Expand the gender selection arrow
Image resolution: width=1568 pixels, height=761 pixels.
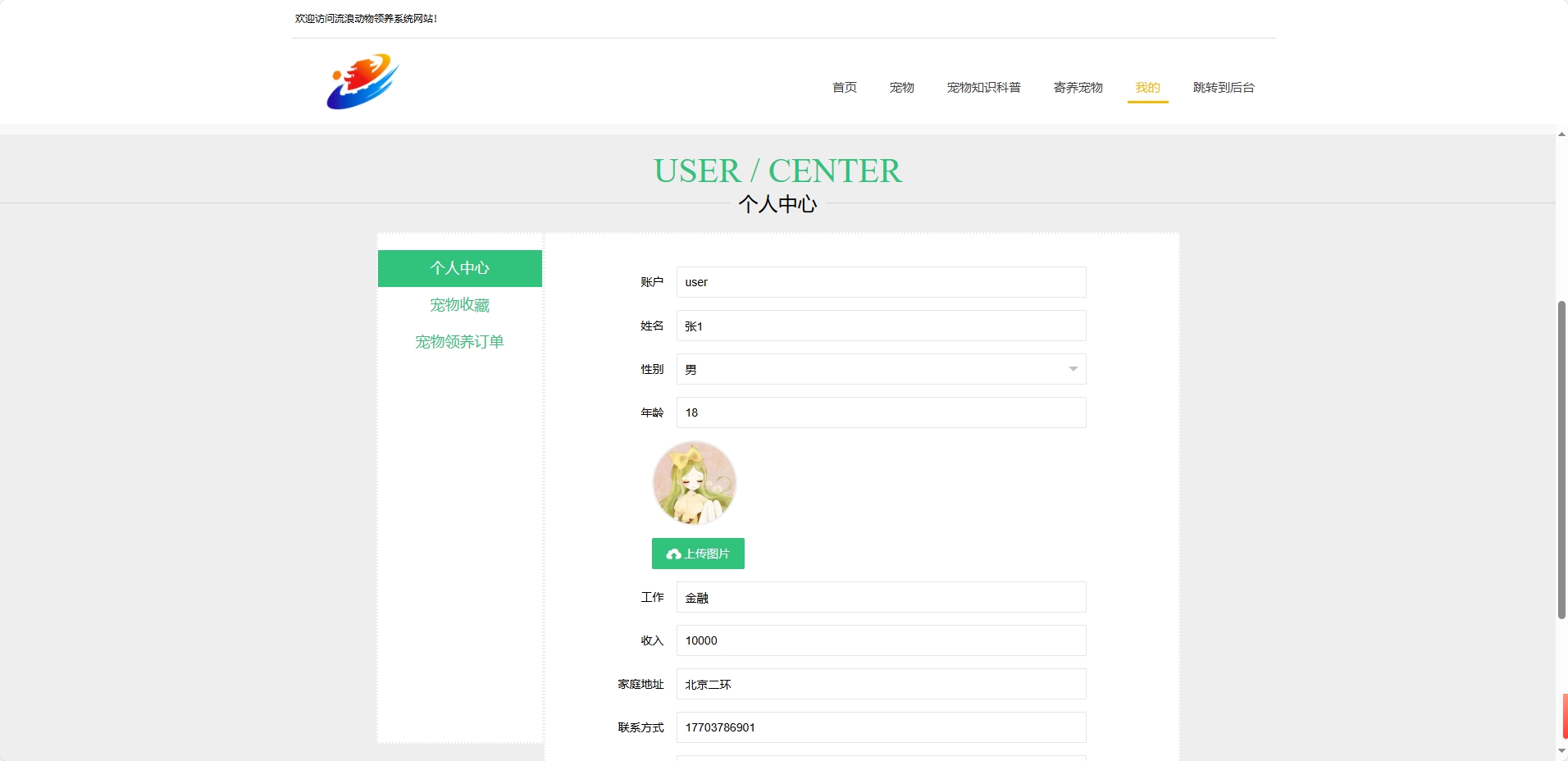click(x=1071, y=369)
